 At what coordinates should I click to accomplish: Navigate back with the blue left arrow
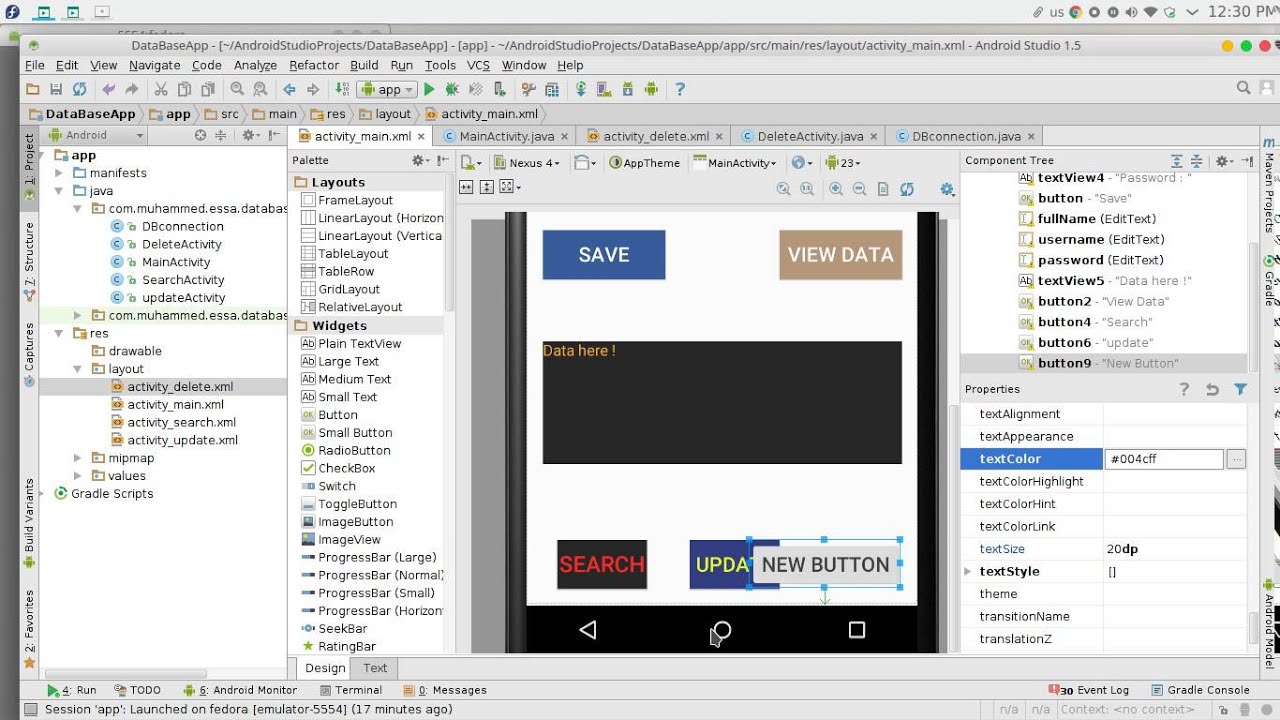click(x=290, y=89)
